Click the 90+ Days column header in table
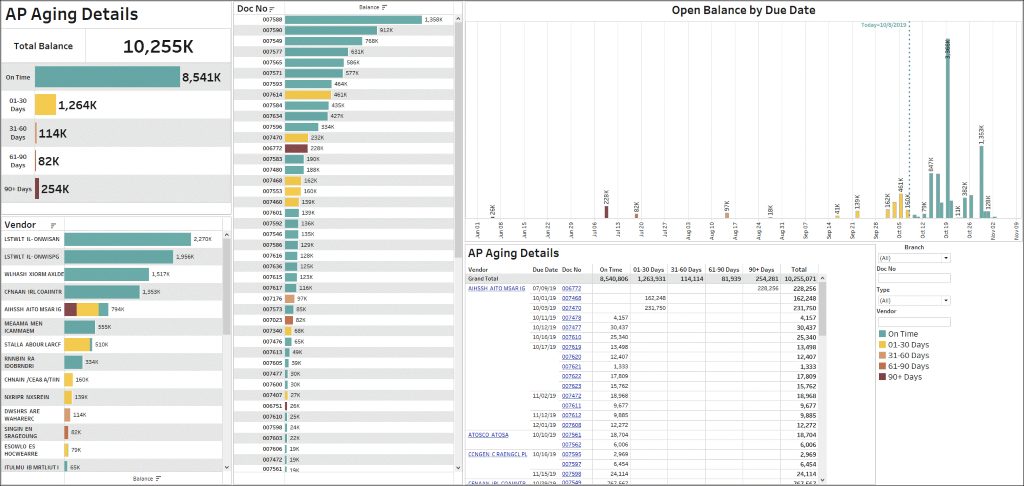This screenshot has height=486, width=1024. point(762,269)
